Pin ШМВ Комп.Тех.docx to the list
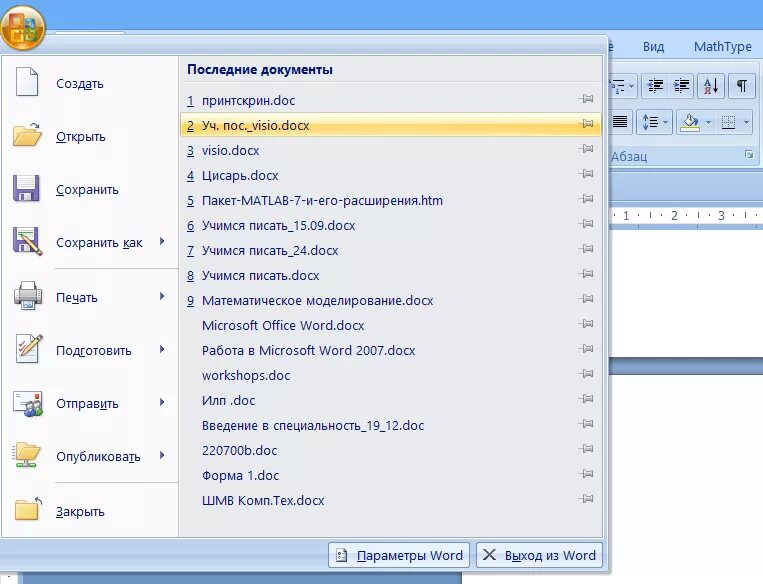Viewport: 763px width, 584px height. [587, 498]
